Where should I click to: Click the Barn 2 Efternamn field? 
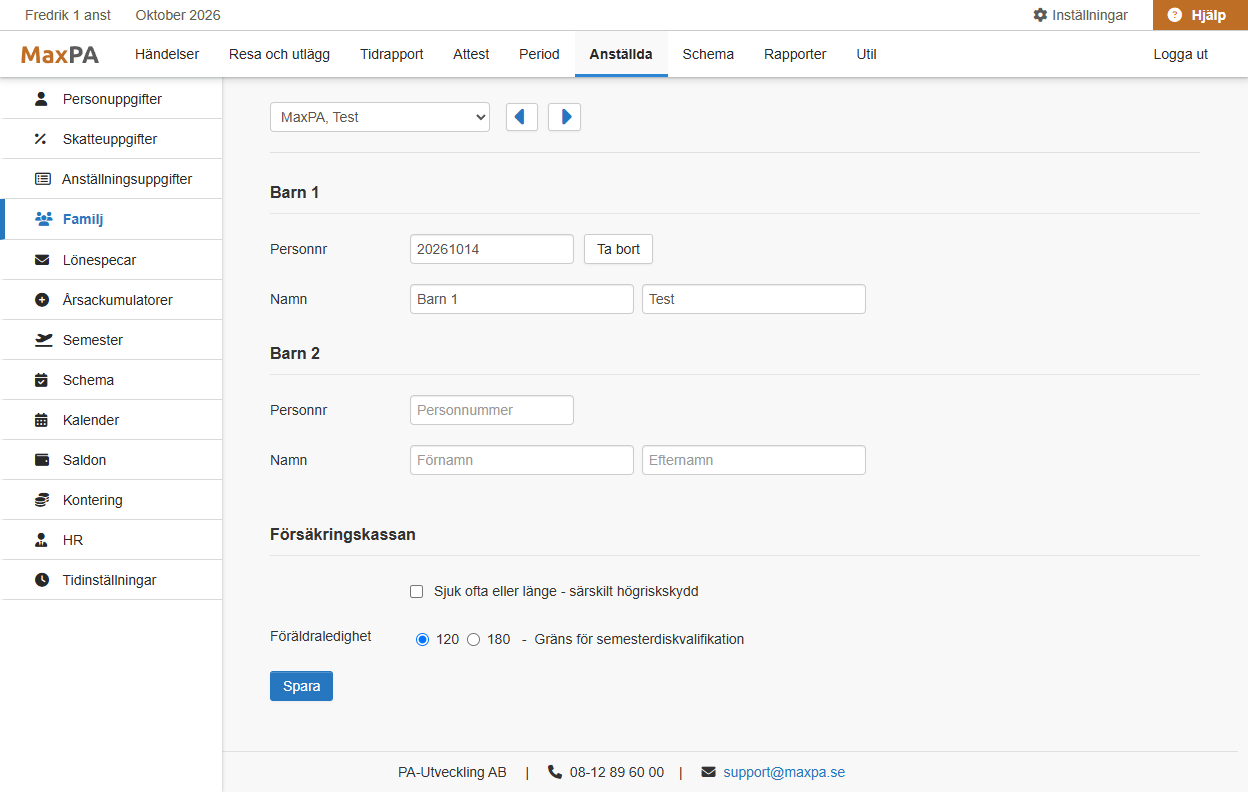(x=754, y=460)
